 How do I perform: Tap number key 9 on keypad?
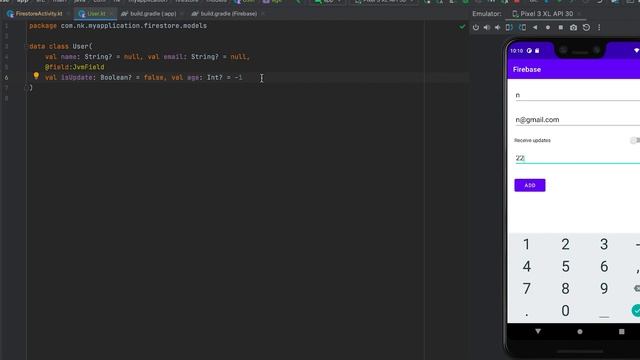pyautogui.click(x=604, y=288)
